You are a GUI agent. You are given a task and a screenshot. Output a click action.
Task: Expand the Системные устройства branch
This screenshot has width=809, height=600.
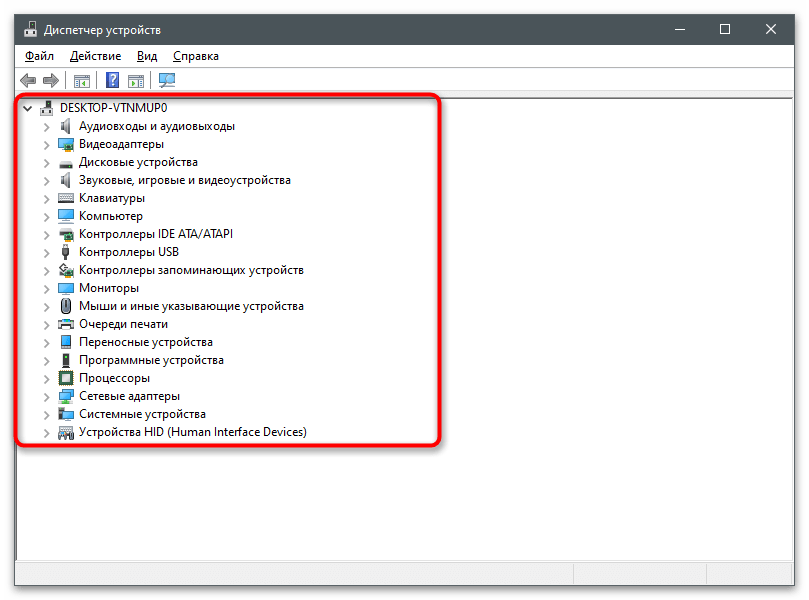(46, 415)
